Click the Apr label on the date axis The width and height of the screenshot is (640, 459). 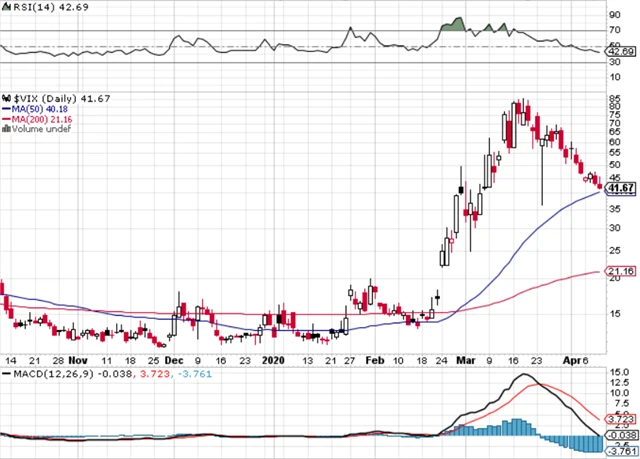(569, 358)
